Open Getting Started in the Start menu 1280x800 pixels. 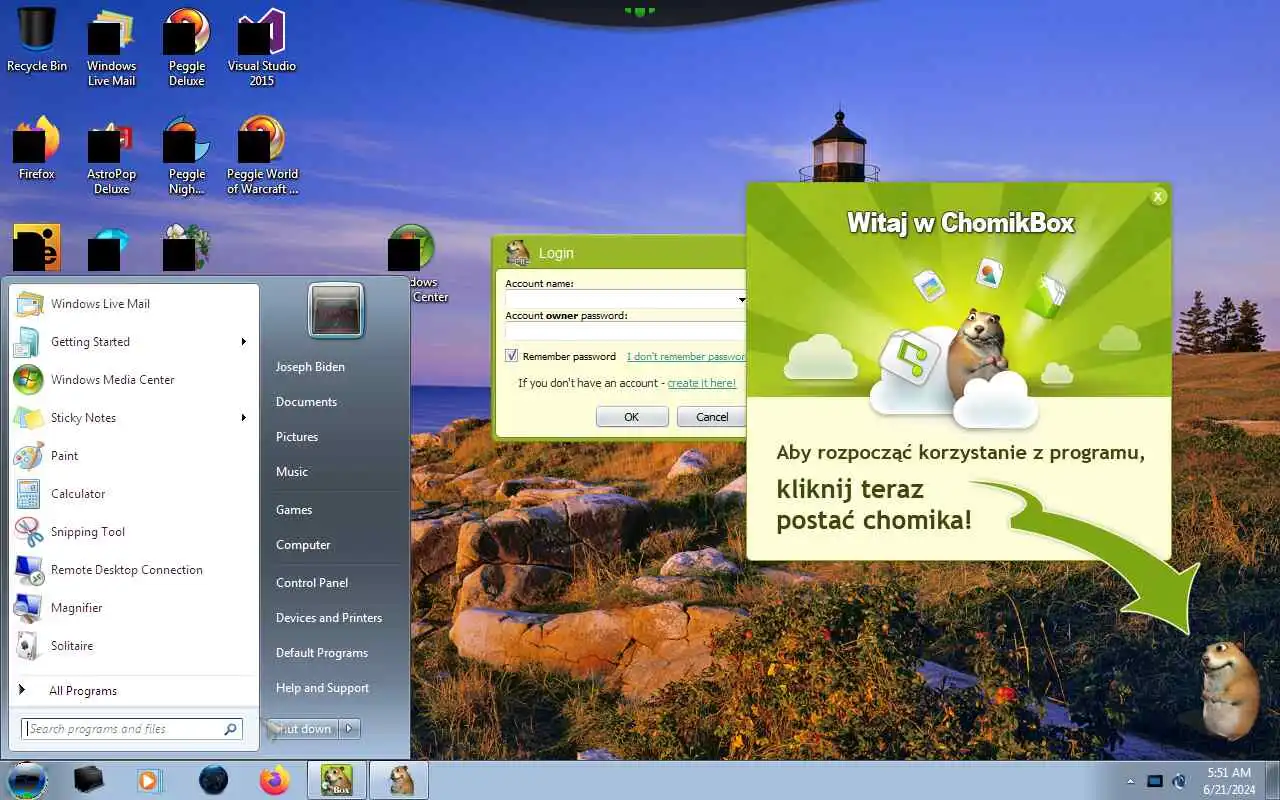135,342
